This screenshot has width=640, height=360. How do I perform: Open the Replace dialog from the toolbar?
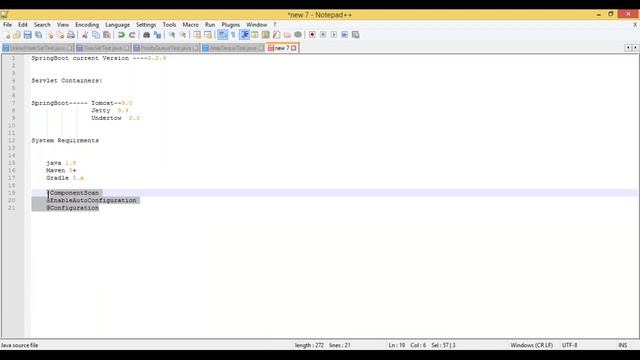coord(157,35)
